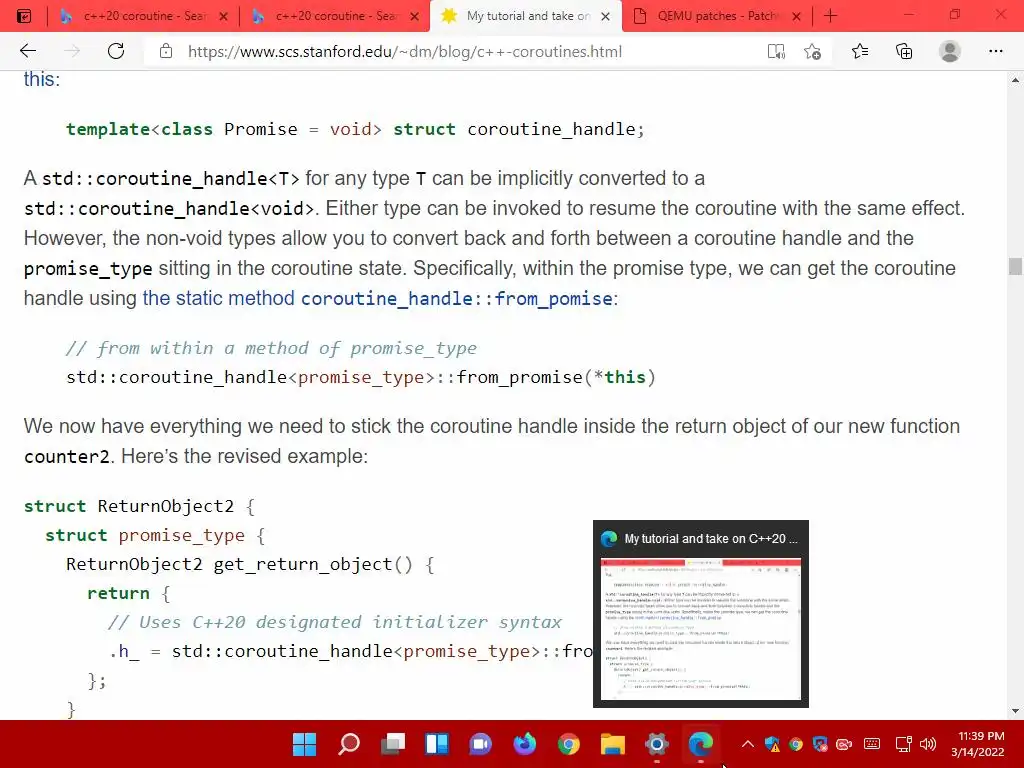Close the 'My tutorial and take on' tab

tap(605, 16)
